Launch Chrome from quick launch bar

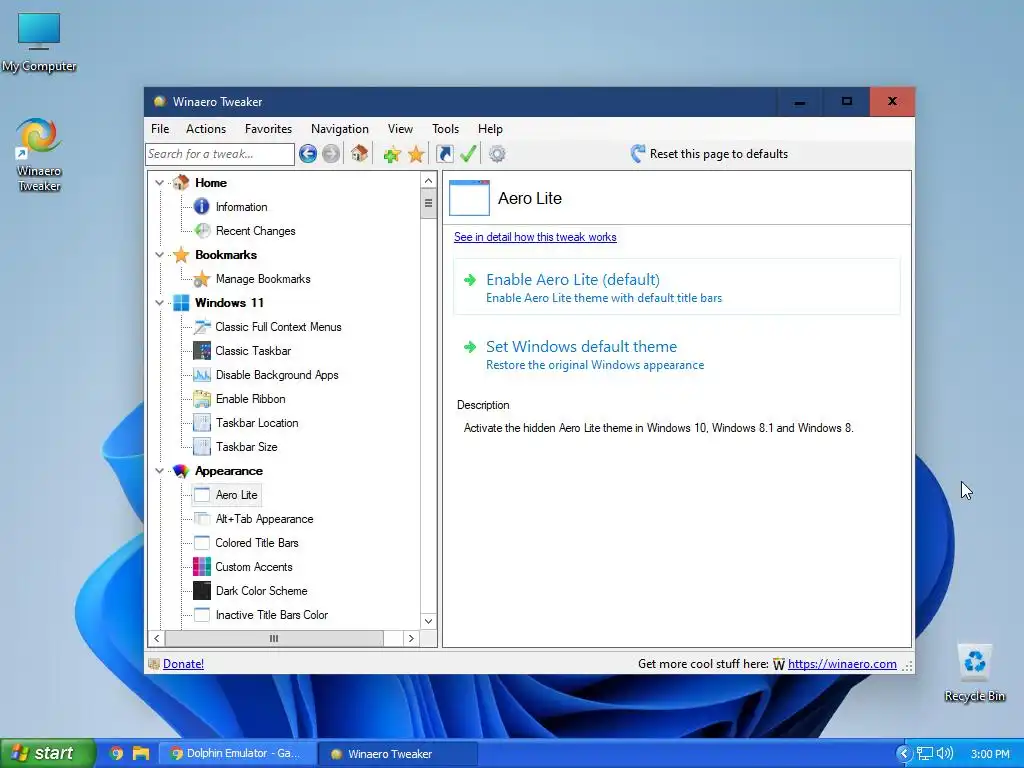[116, 754]
